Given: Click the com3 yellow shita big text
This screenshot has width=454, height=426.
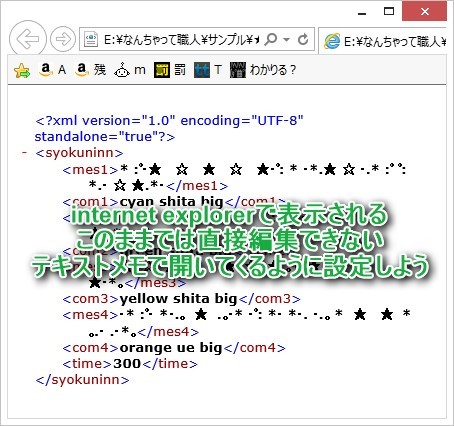Looking at the screenshot, I should (178, 299).
